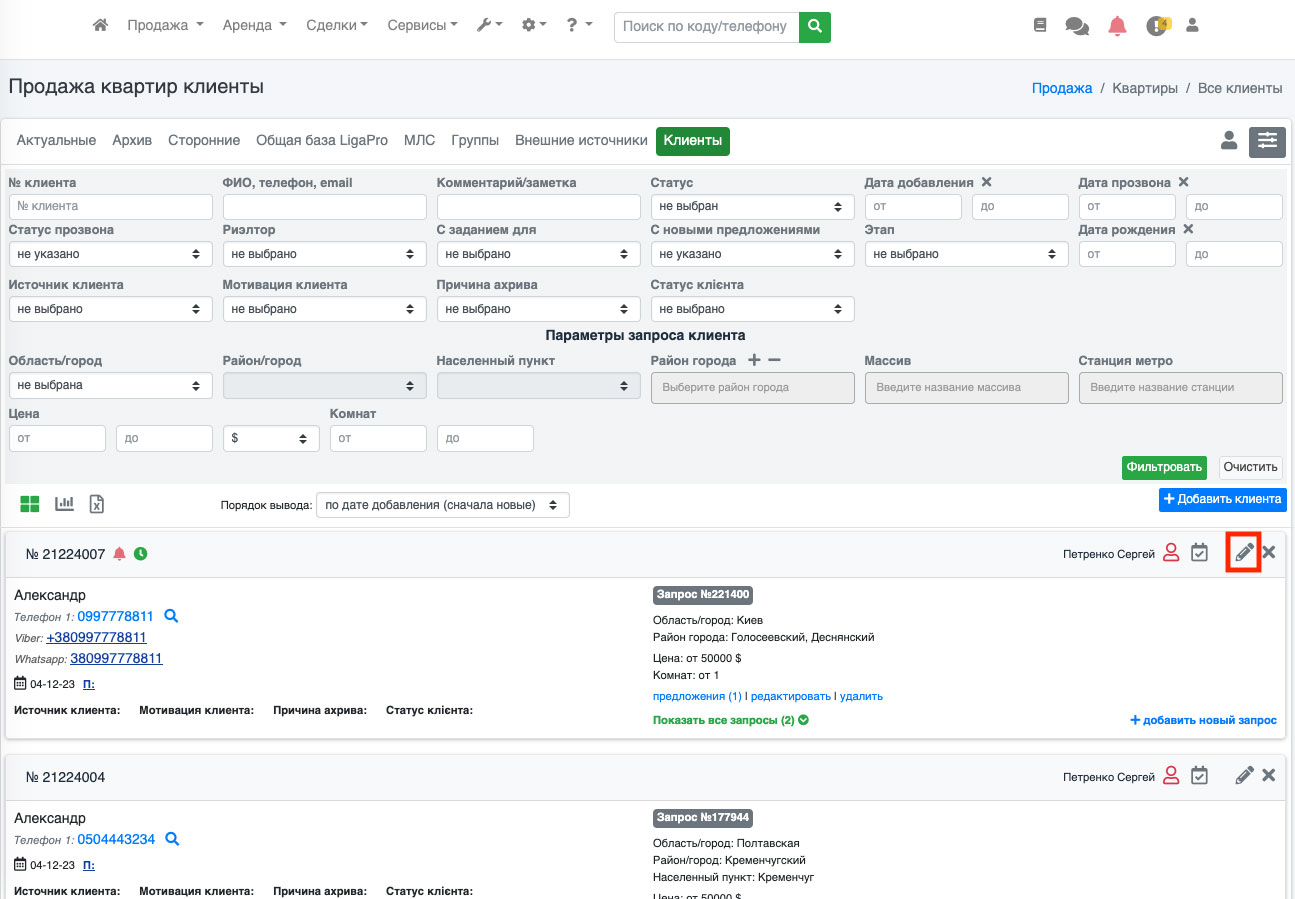Click the home icon in navbar
Viewport: 1295px width, 899px height.
pos(100,26)
